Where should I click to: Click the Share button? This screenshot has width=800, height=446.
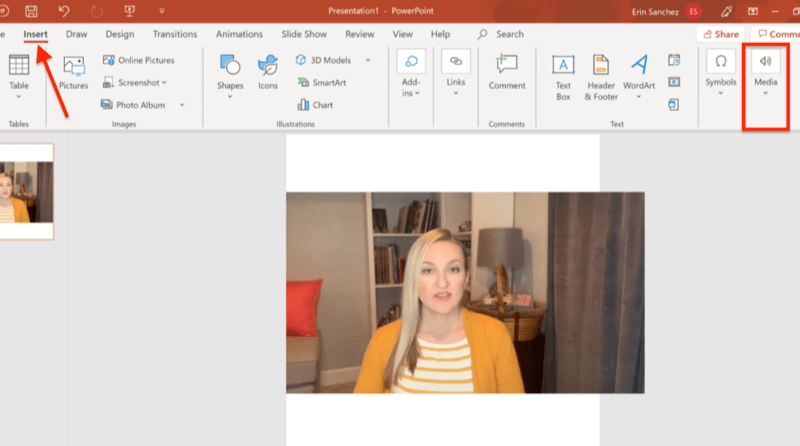point(720,34)
